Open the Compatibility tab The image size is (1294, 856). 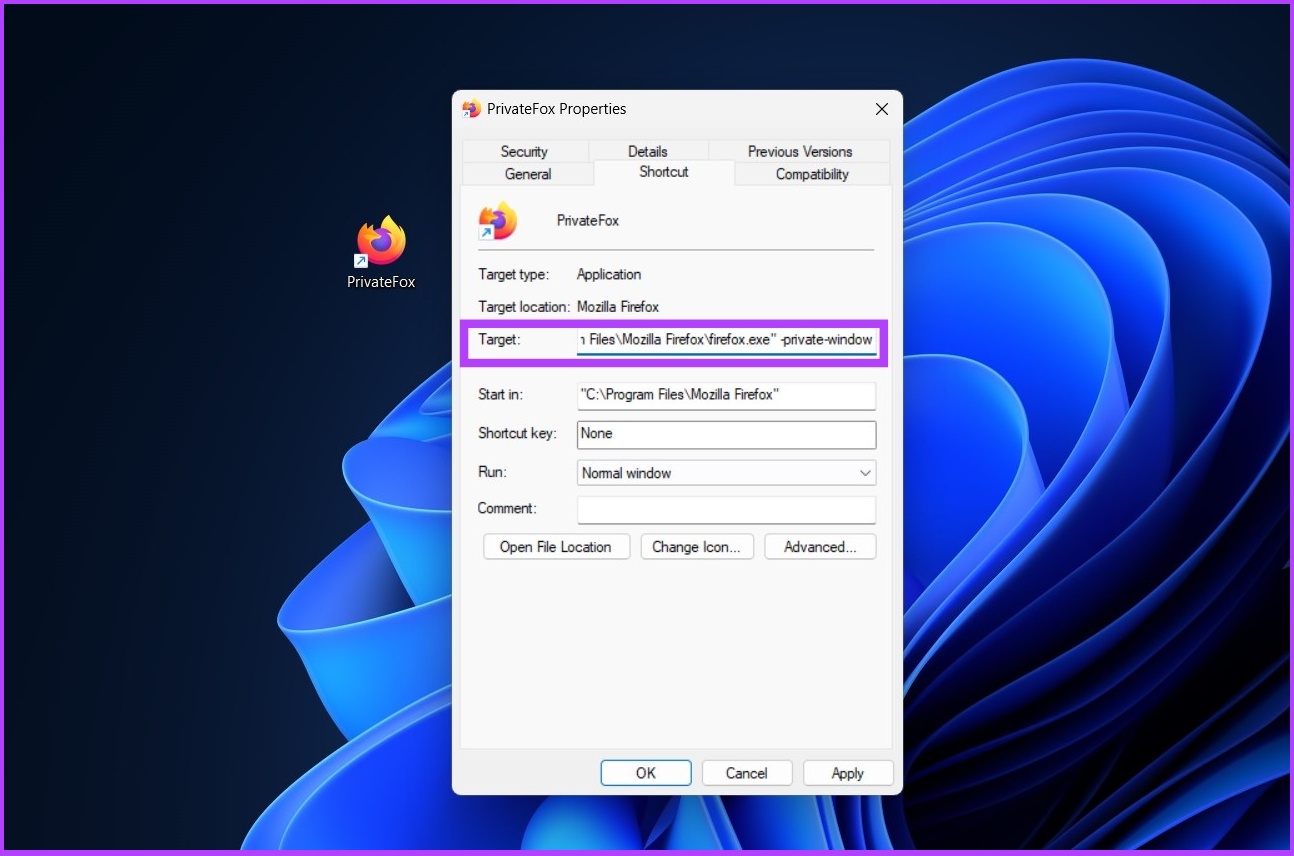(812, 174)
